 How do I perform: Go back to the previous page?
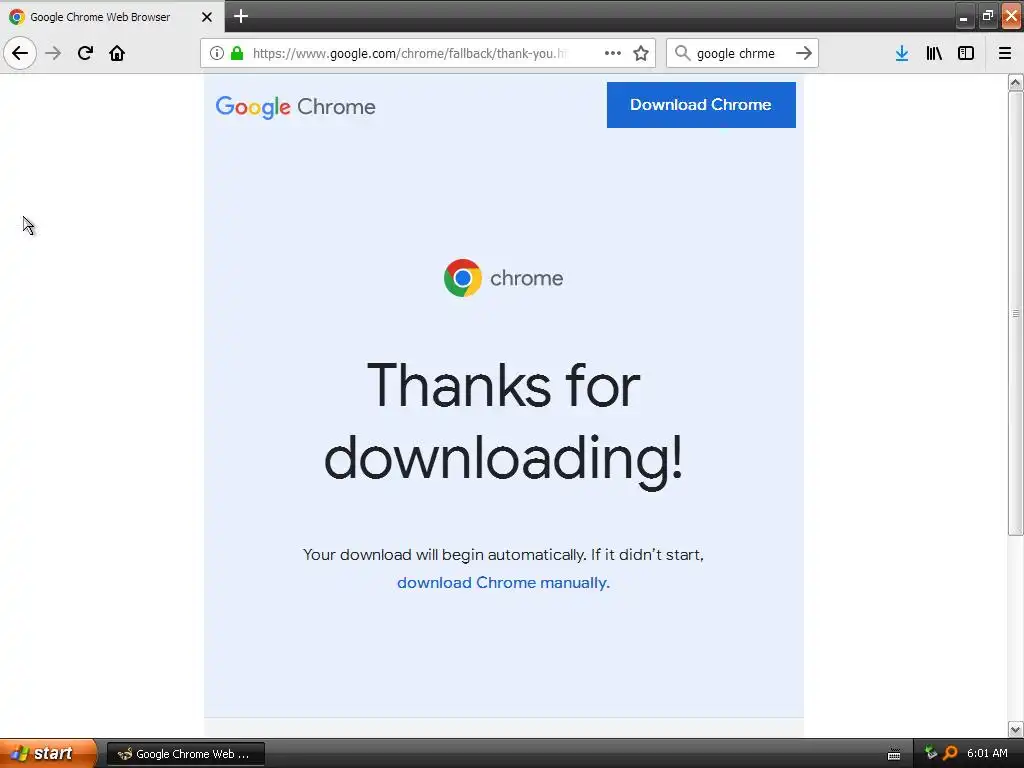[20, 53]
